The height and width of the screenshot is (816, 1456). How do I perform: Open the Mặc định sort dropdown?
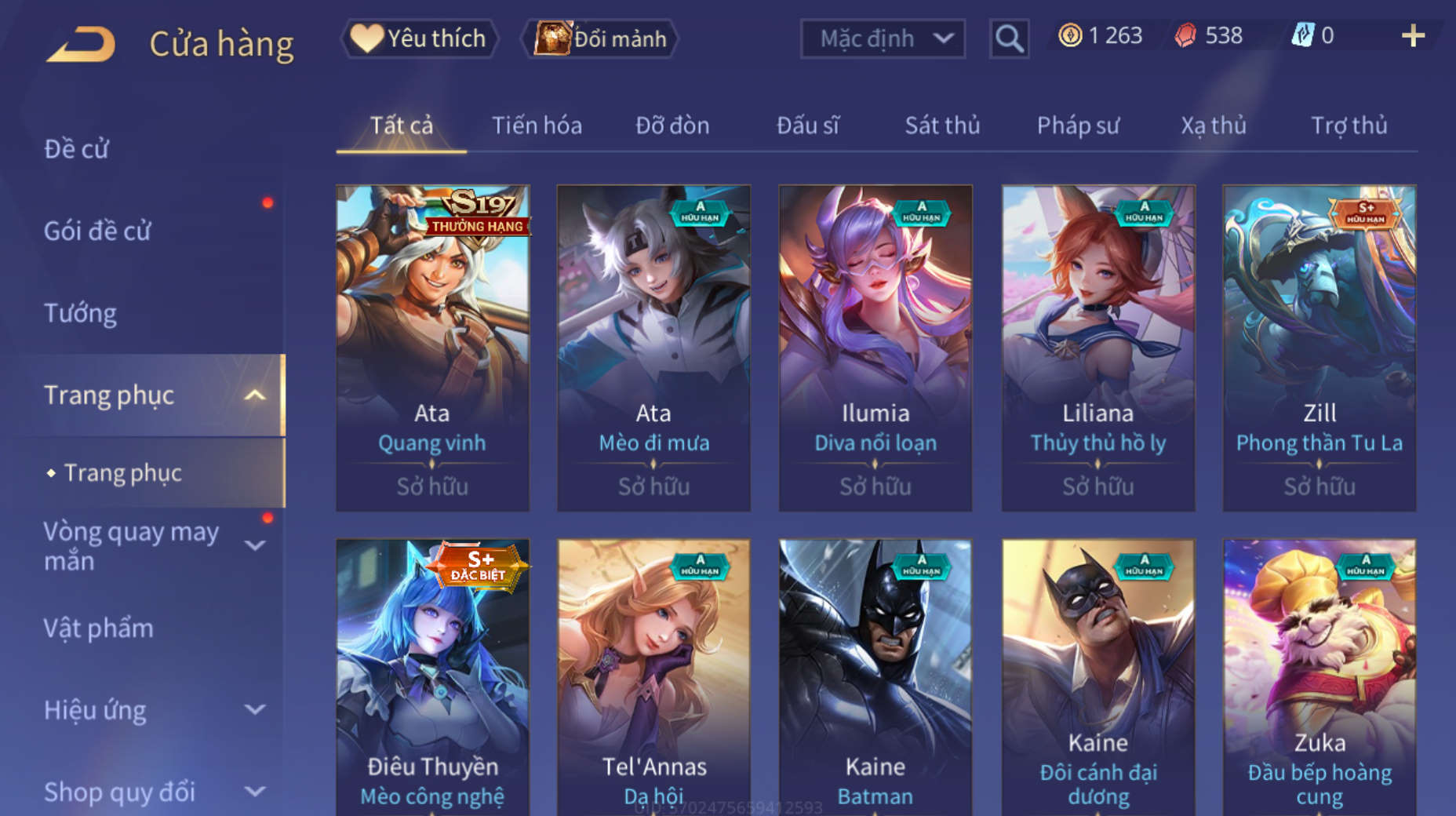(x=883, y=38)
